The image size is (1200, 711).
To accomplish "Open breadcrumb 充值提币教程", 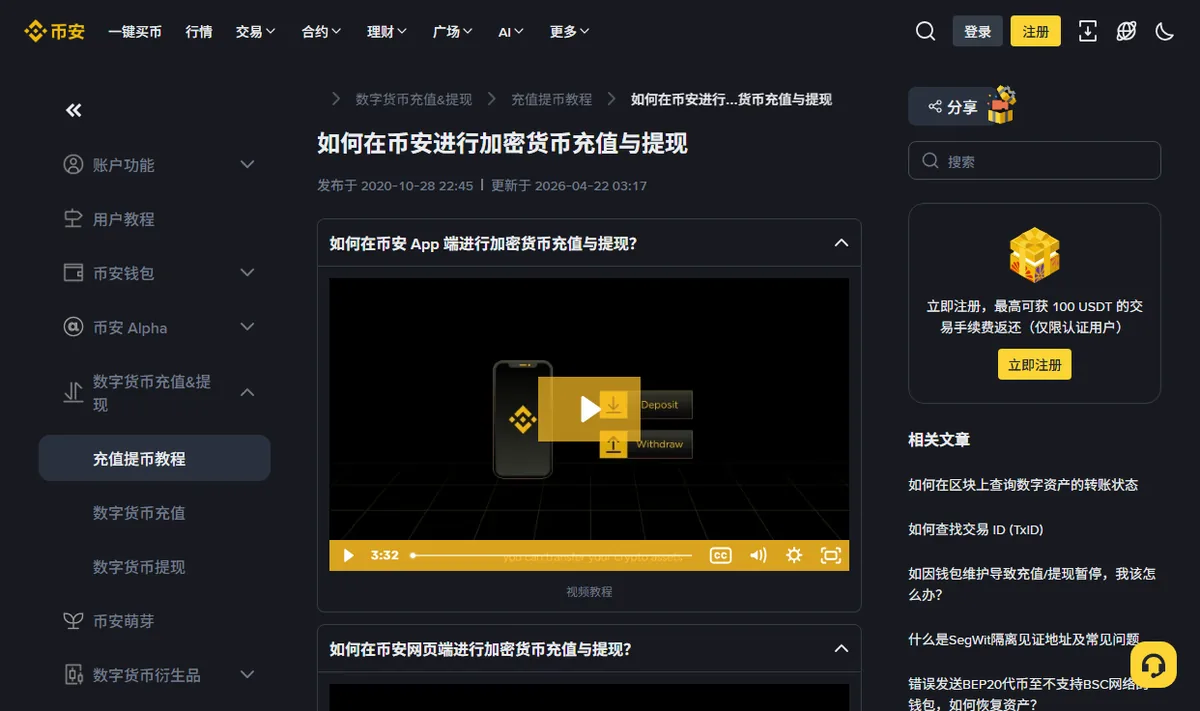I will (x=552, y=99).
